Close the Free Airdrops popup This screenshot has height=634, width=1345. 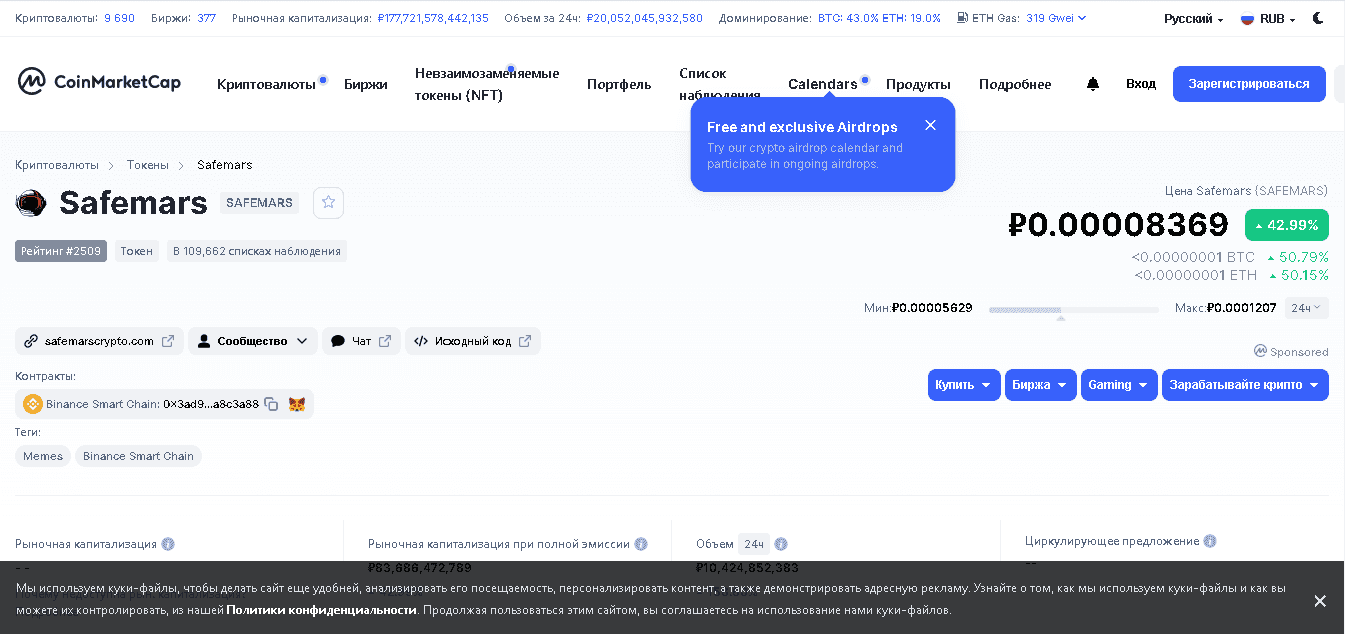click(x=930, y=125)
